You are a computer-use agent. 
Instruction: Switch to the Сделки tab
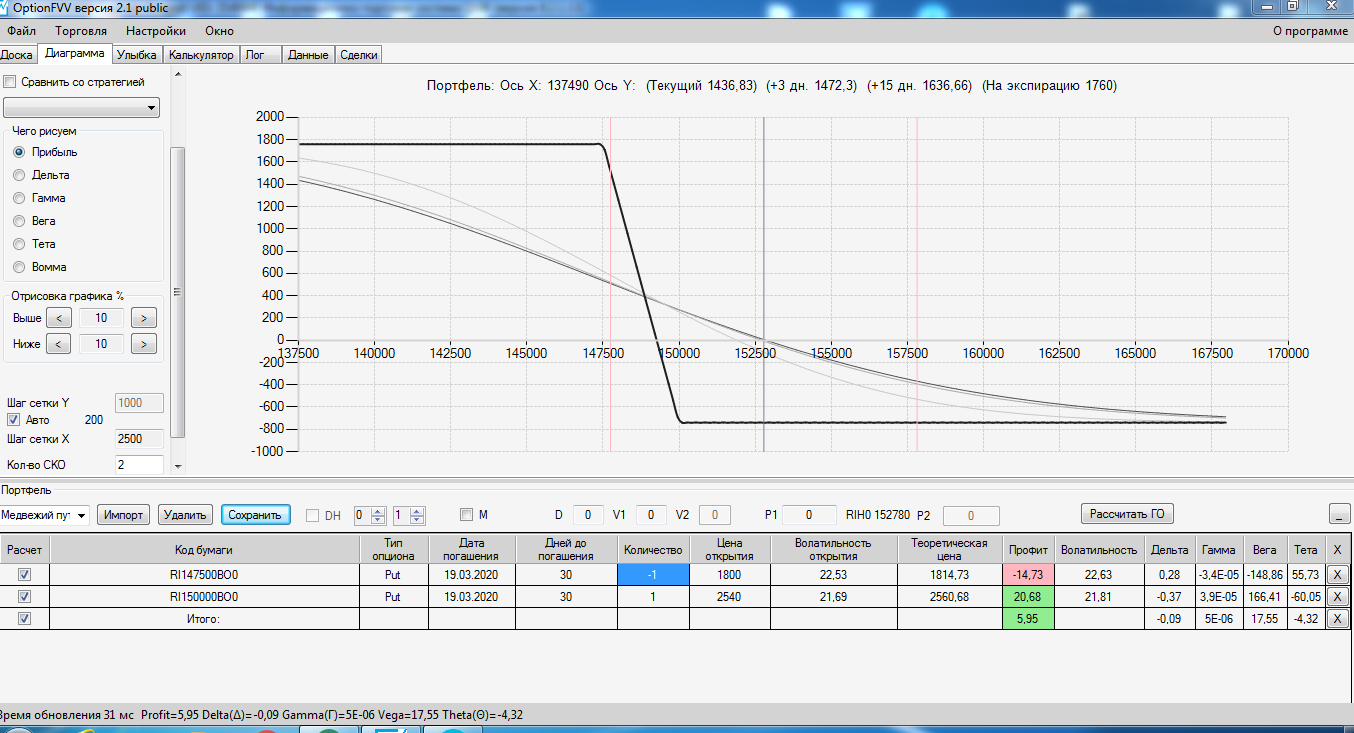pyautogui.click(x=359, y=55)
